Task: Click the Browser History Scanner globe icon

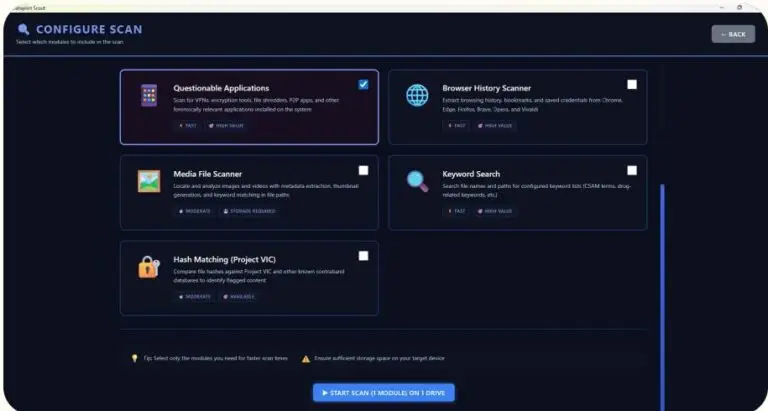Action: pyautogui.click(x=417, y=96)
